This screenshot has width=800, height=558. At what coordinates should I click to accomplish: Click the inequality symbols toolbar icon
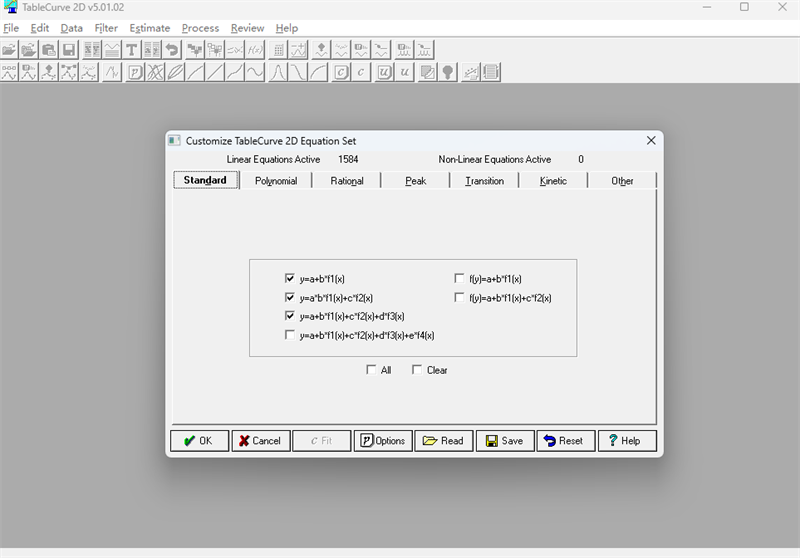[235, 50]
